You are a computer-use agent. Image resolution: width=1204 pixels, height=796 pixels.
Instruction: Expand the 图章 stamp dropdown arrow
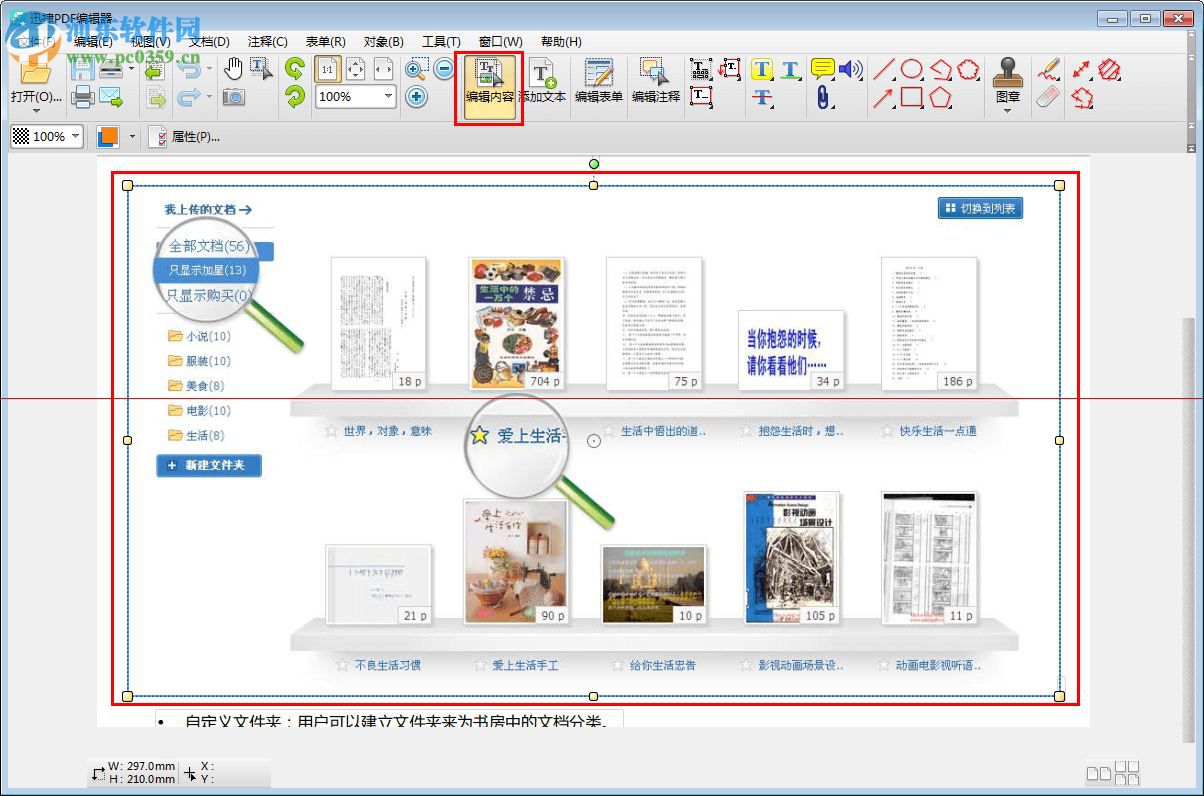pos(1007,111)
